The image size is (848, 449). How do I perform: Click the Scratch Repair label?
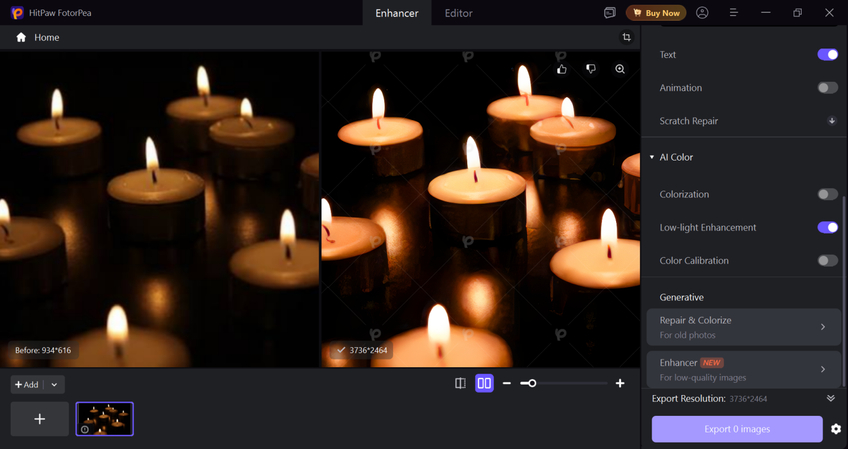(688, 121)
